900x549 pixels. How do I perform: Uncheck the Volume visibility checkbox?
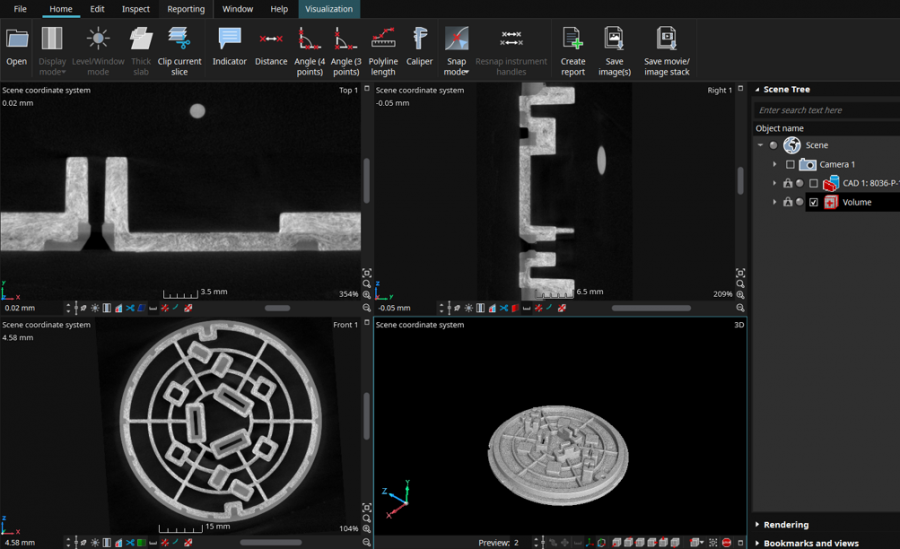[x=813, y=202]
